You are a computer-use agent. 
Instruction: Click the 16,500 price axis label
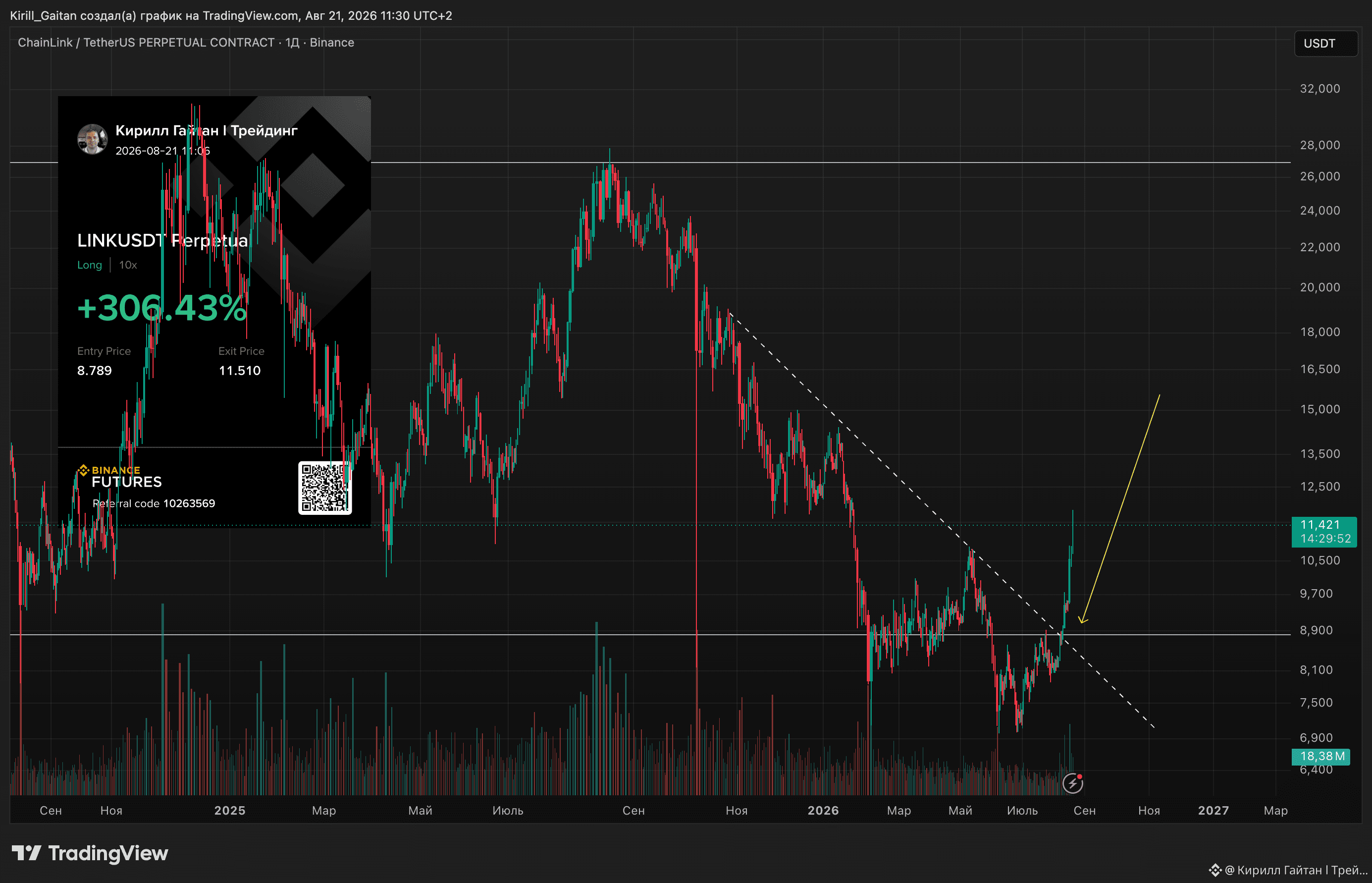point(1320,369)
